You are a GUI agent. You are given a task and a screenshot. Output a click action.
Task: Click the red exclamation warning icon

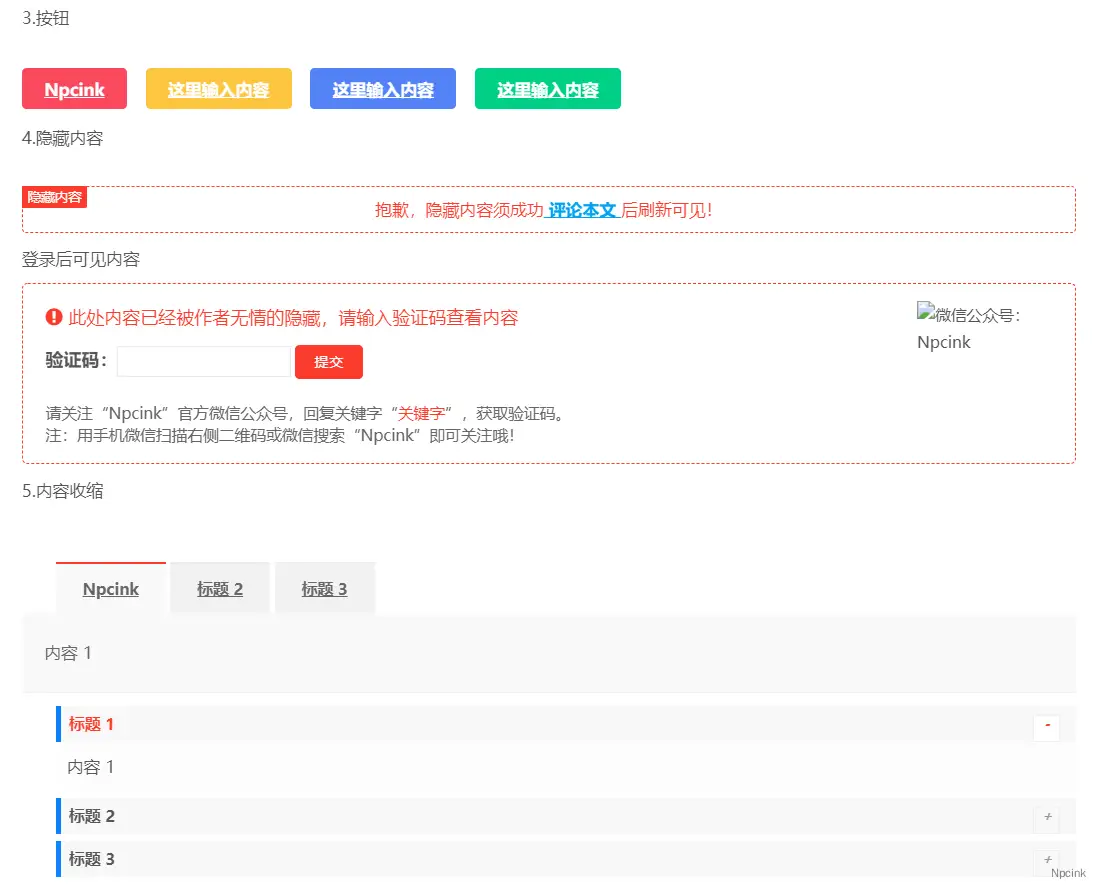pos(53,317)
